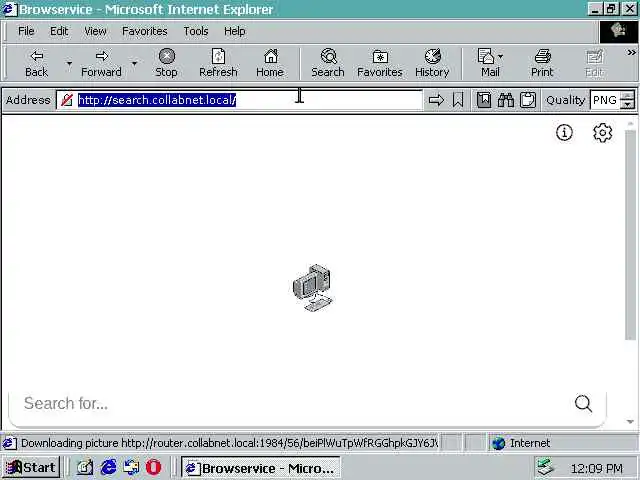Screen dimensions: 640x480
Task: Open the page settings gear icon
Action: pyautogui.click(x=602, y=133)
